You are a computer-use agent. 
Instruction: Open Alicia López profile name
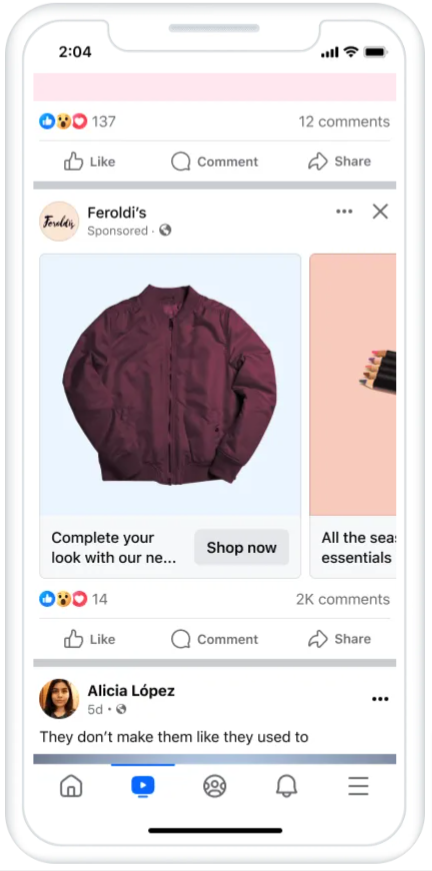point(131,691)
